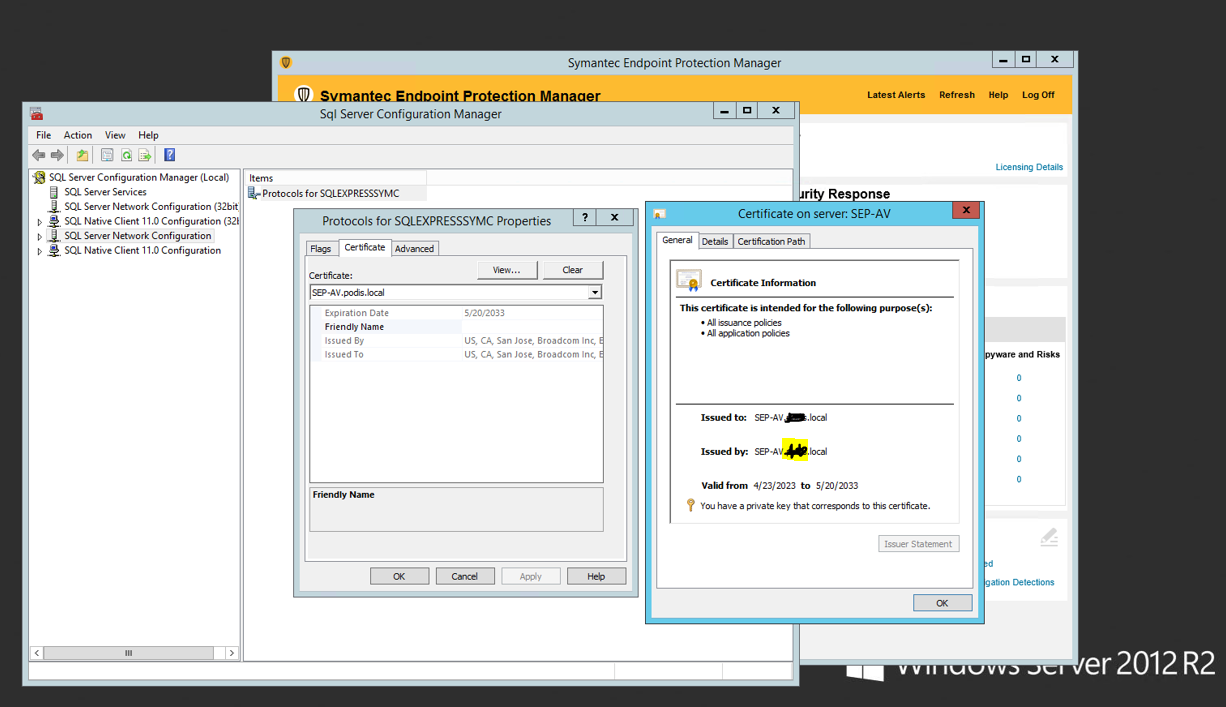Click the SQL Server Network Configuration (32bit) icon
1226x707 pixels.
click(x=54, y=206)
